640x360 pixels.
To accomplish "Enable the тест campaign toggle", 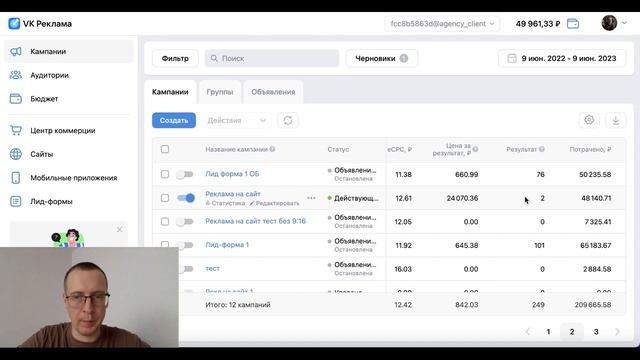I will tap(186, 269).
